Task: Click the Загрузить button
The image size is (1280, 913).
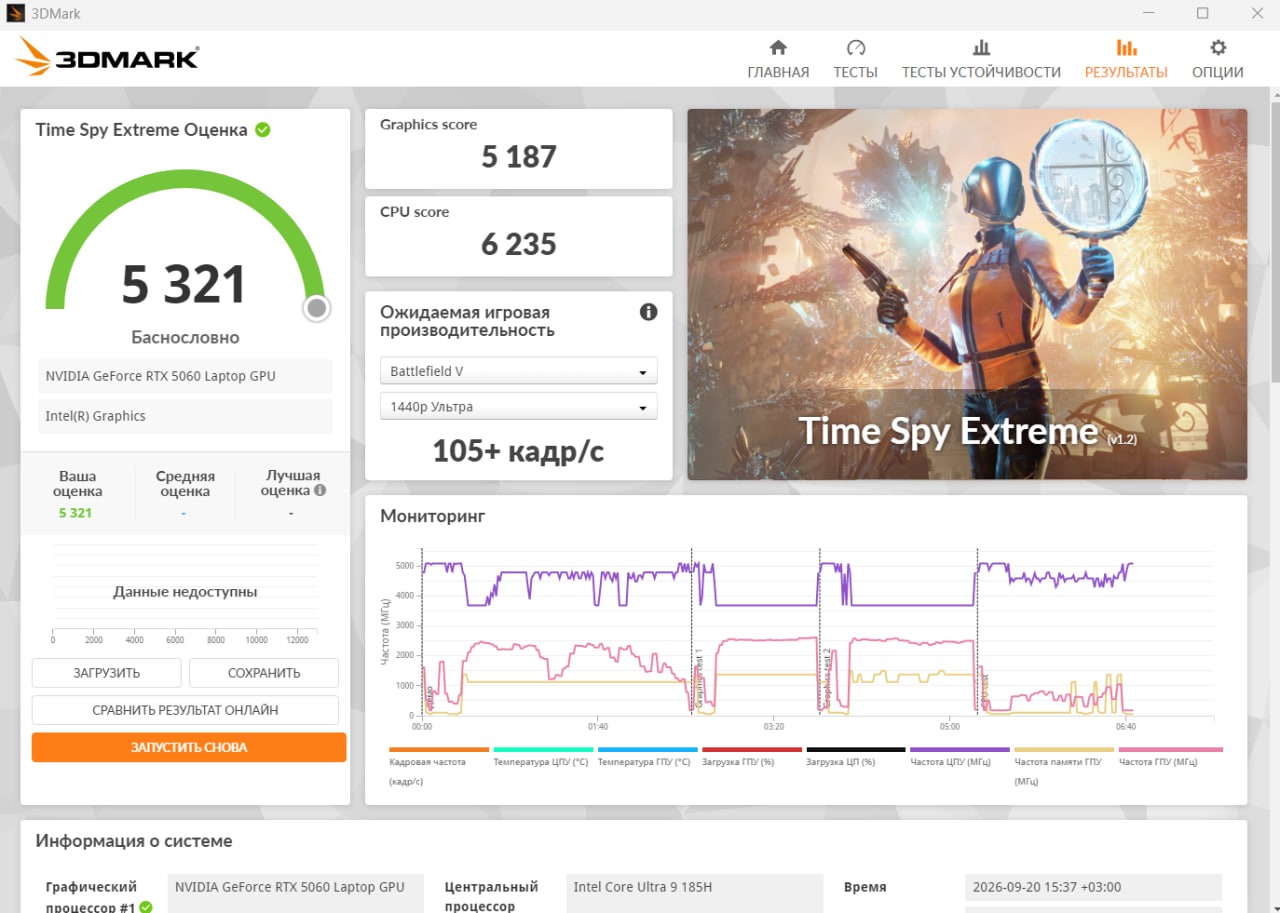Action: (107, 673)
